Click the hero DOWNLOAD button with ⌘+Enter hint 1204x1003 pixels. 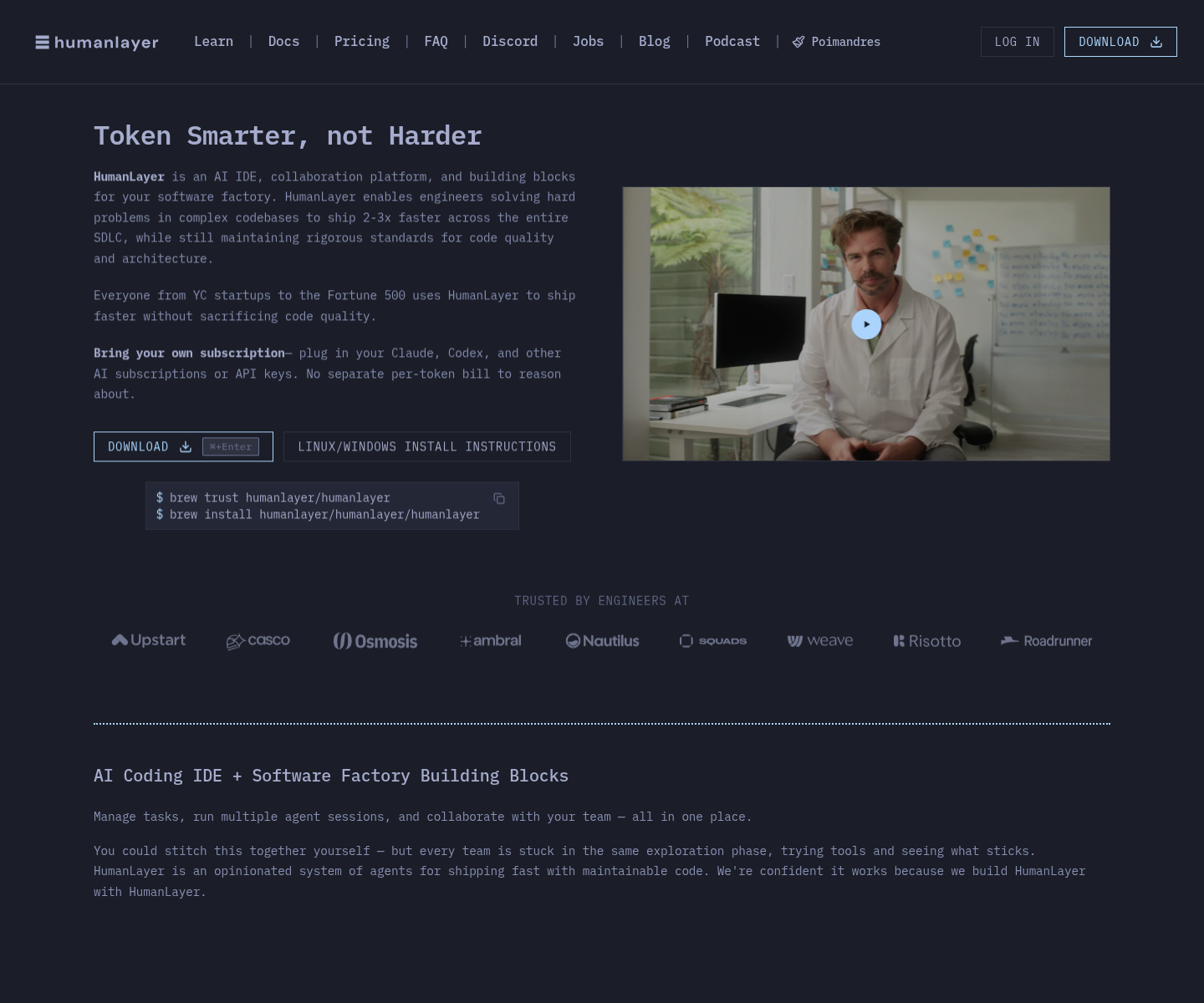tap(183, 446)
